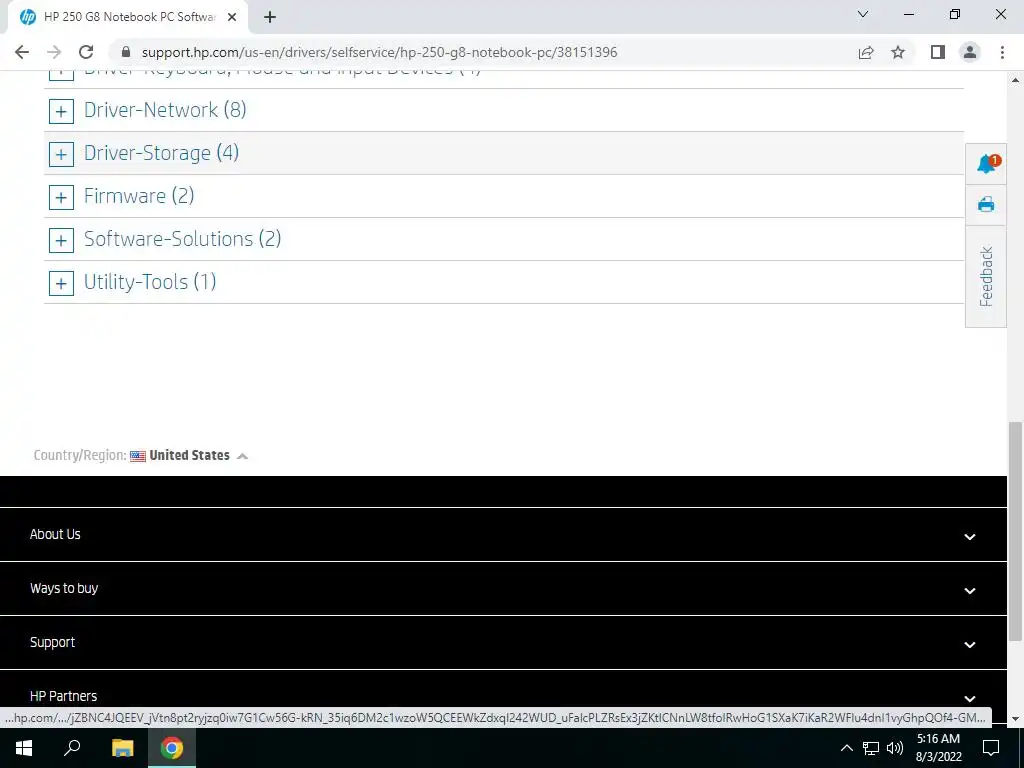Open the volume tray icon
Viewport: 1024px width, 768px height.
(895, 748)
